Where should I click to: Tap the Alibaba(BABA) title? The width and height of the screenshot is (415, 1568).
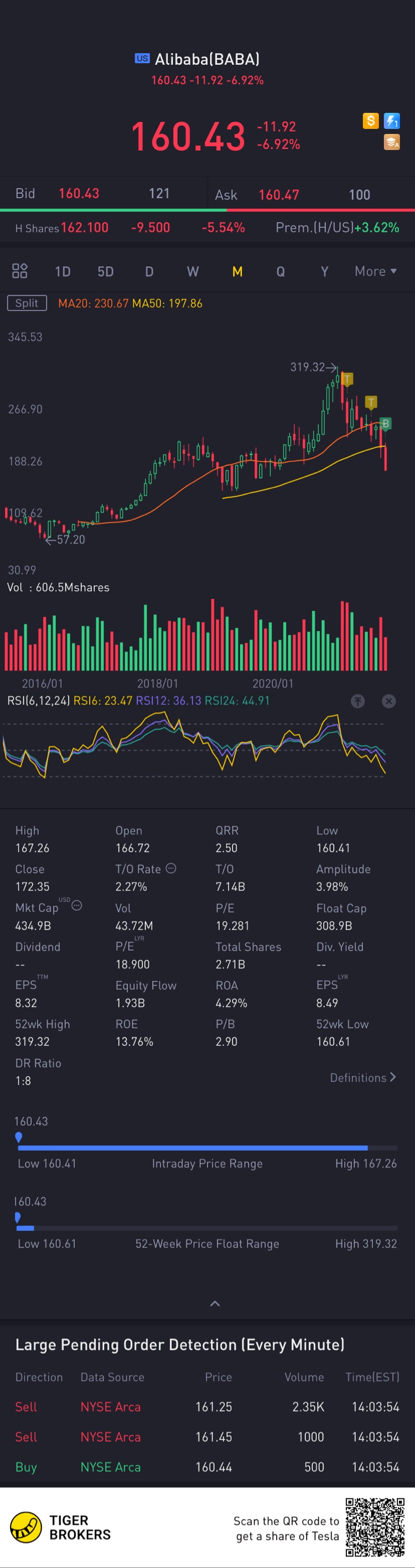[x=207, y=59]
